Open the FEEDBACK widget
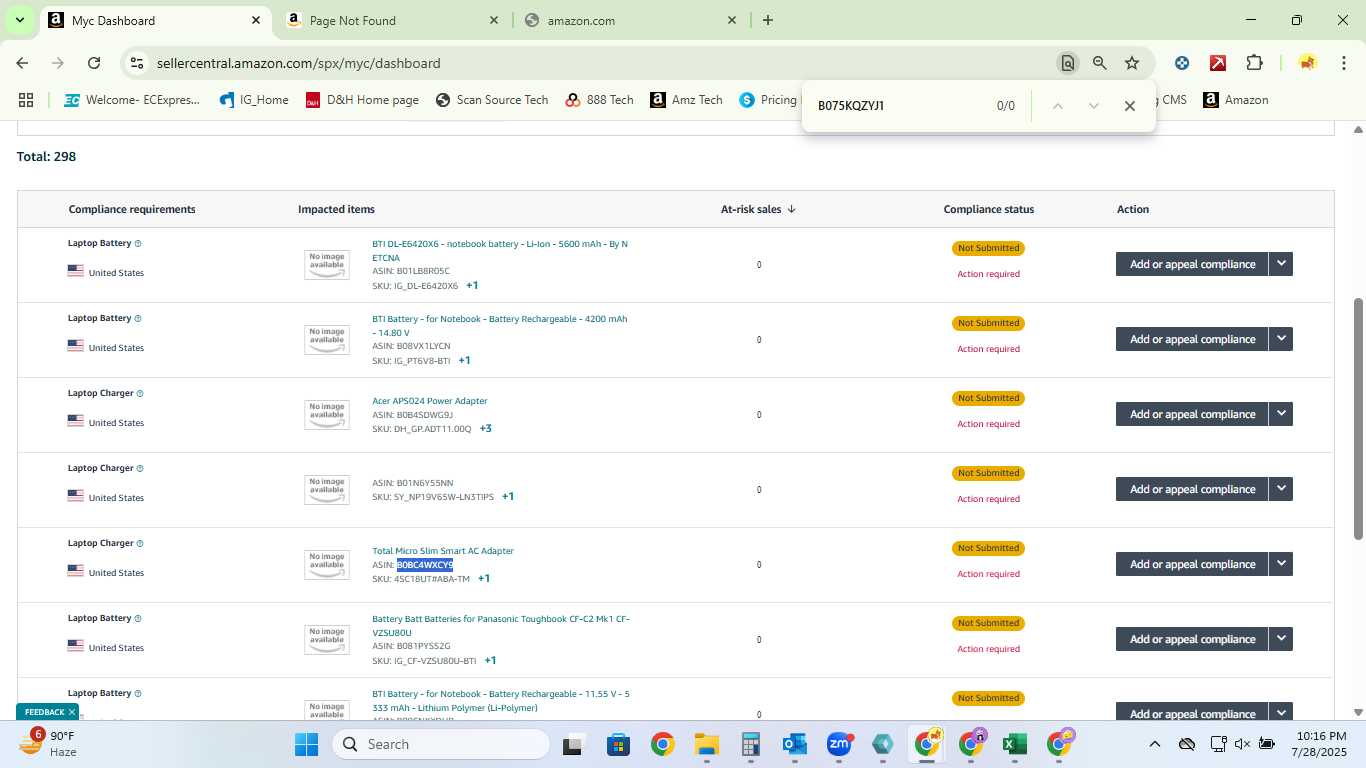Image resolution: width=1366 pixels, height=768 pixels. 45,712
